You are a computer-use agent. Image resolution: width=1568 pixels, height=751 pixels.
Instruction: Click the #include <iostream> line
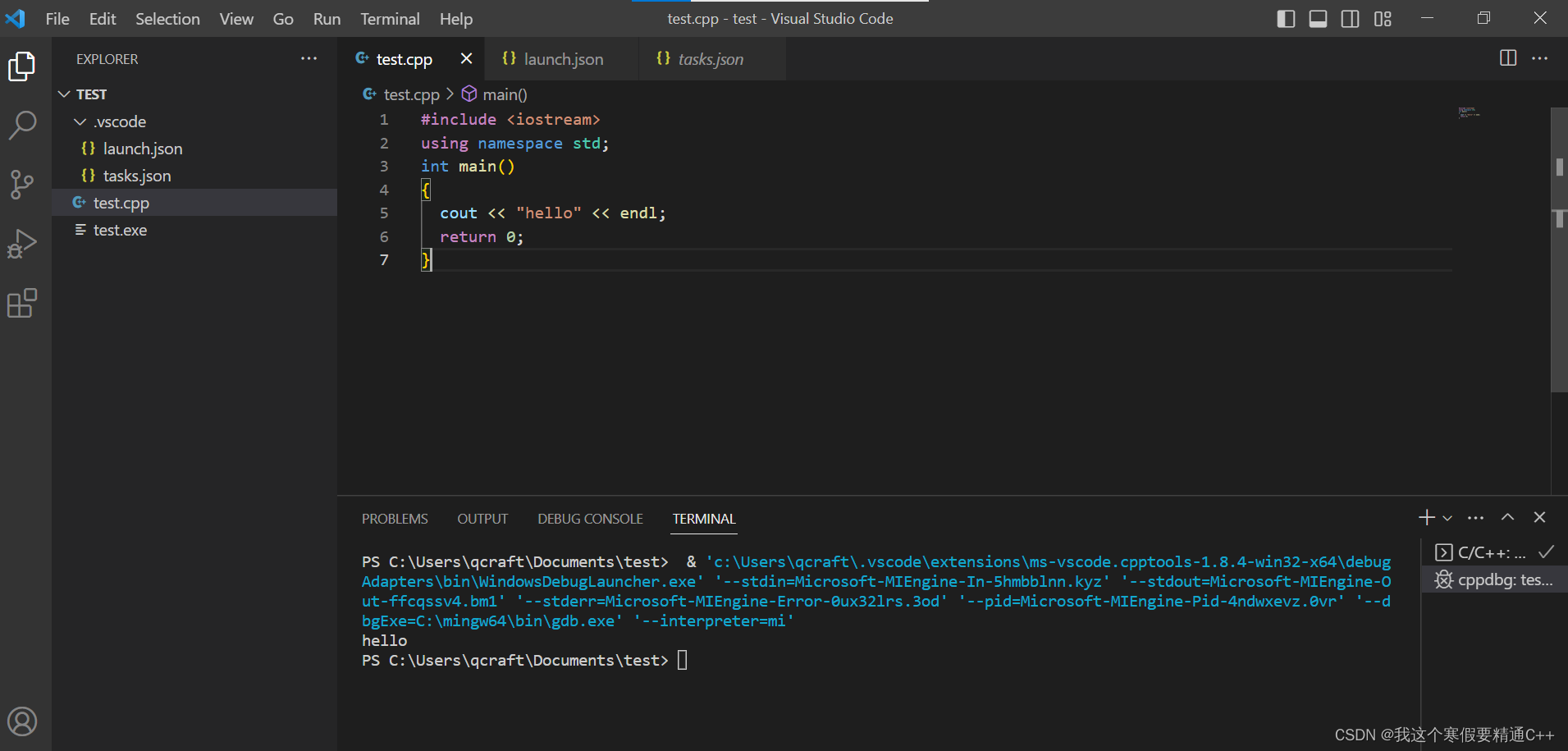(510, 120)
